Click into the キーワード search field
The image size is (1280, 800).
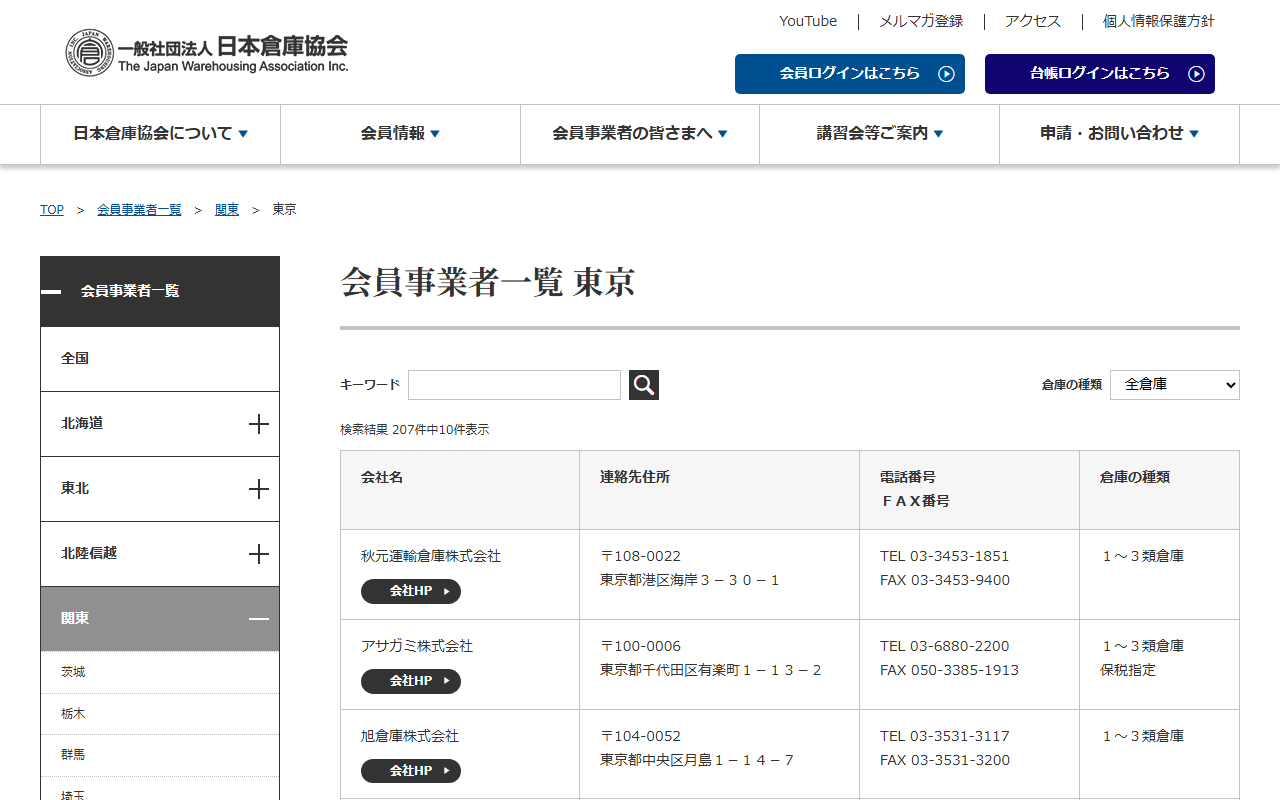(514, 385)
